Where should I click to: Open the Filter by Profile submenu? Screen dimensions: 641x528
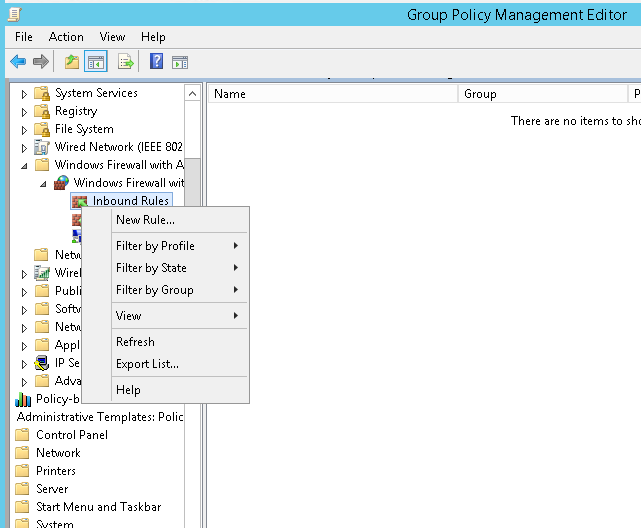tap(179, 246)
